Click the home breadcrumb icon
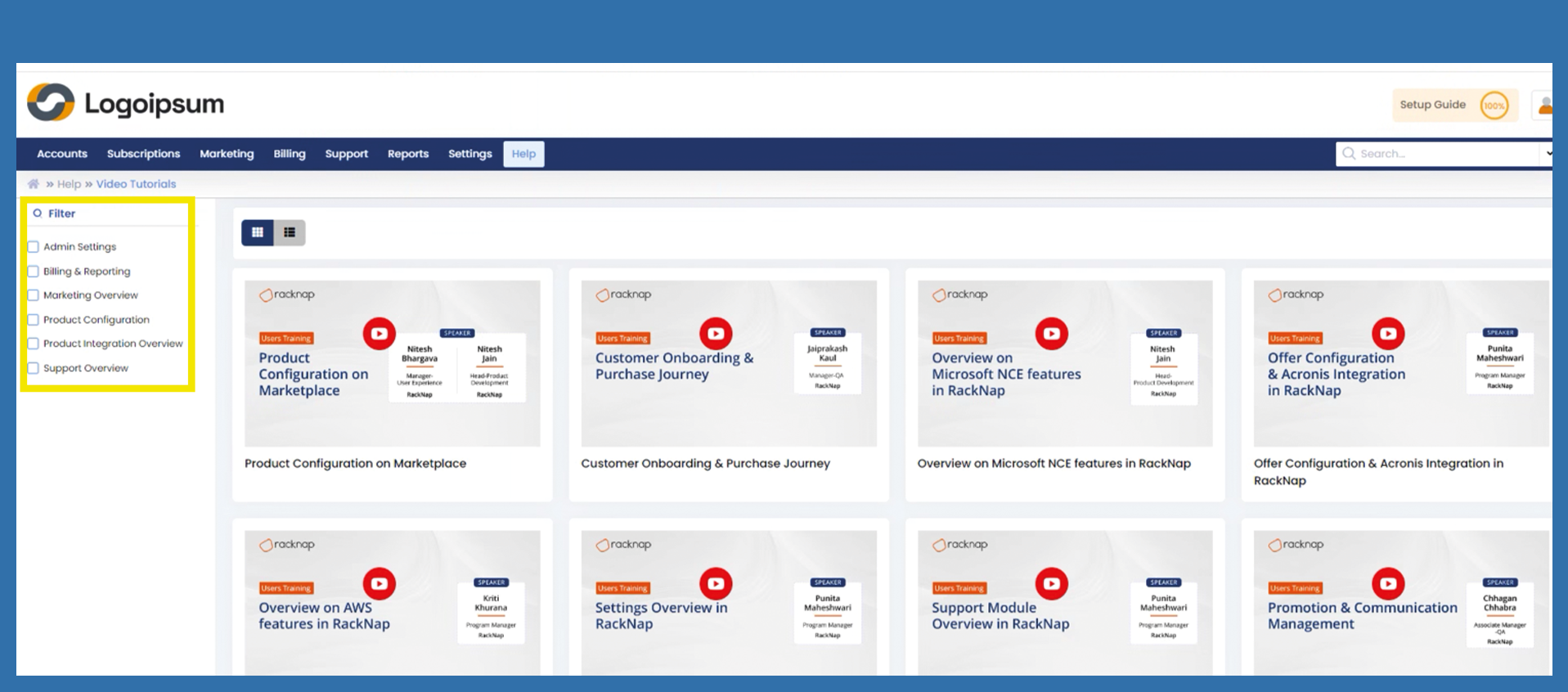 pyautogui.click(x=34, y=184)
